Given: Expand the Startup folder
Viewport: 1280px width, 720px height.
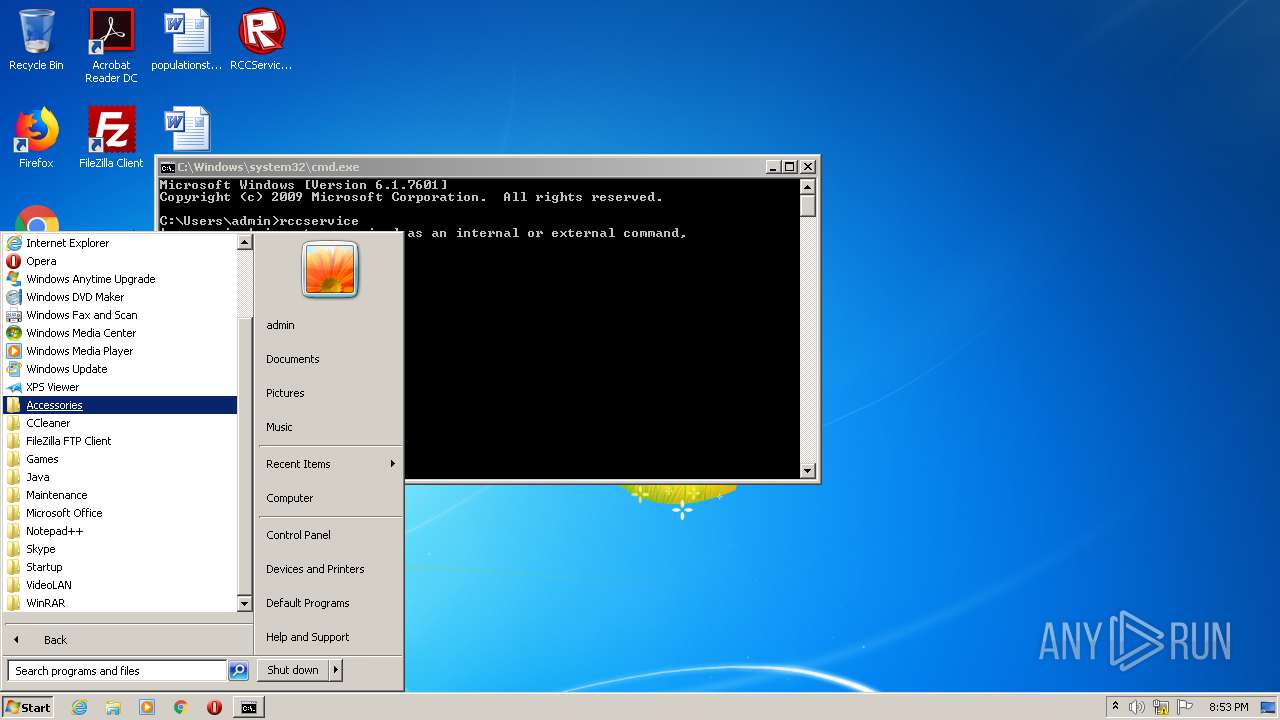Looking at the screenshot, I should (x=120, y=567).
